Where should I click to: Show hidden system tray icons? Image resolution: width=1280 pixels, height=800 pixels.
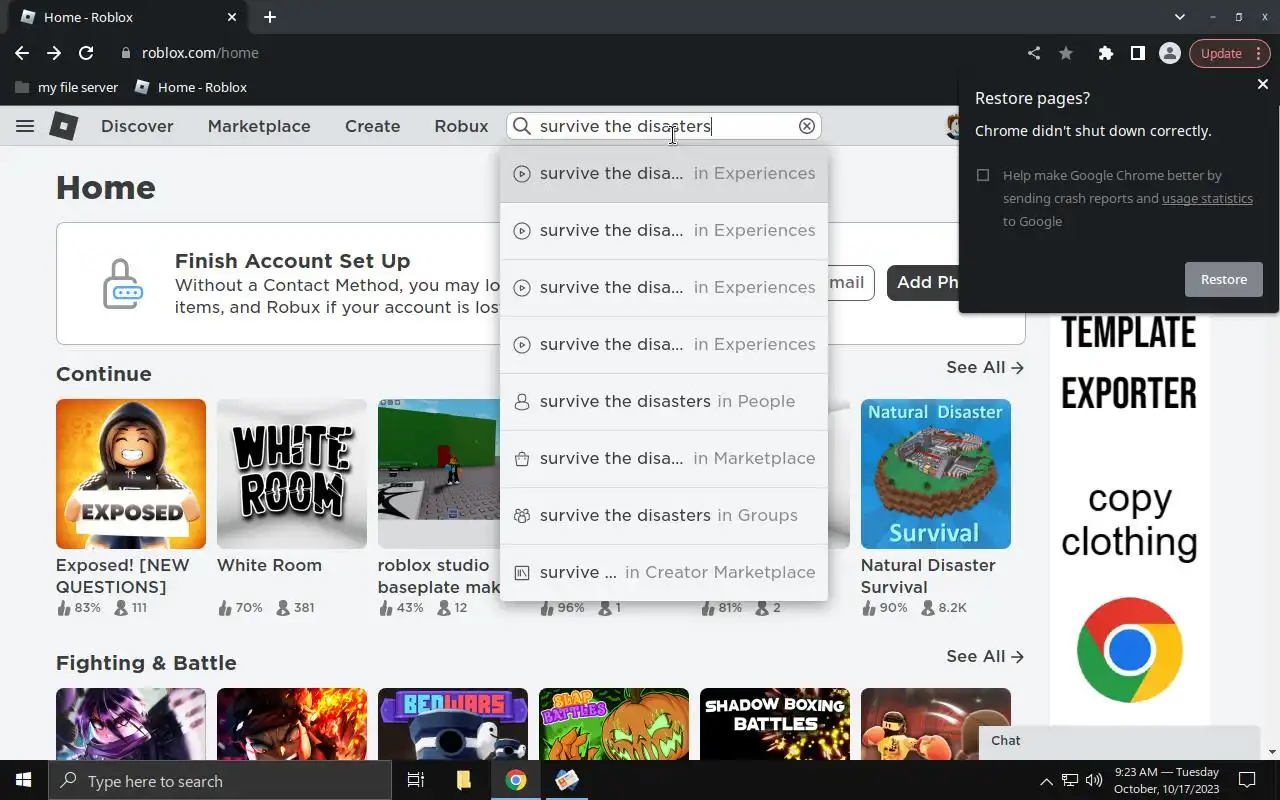coord(1046,781)
